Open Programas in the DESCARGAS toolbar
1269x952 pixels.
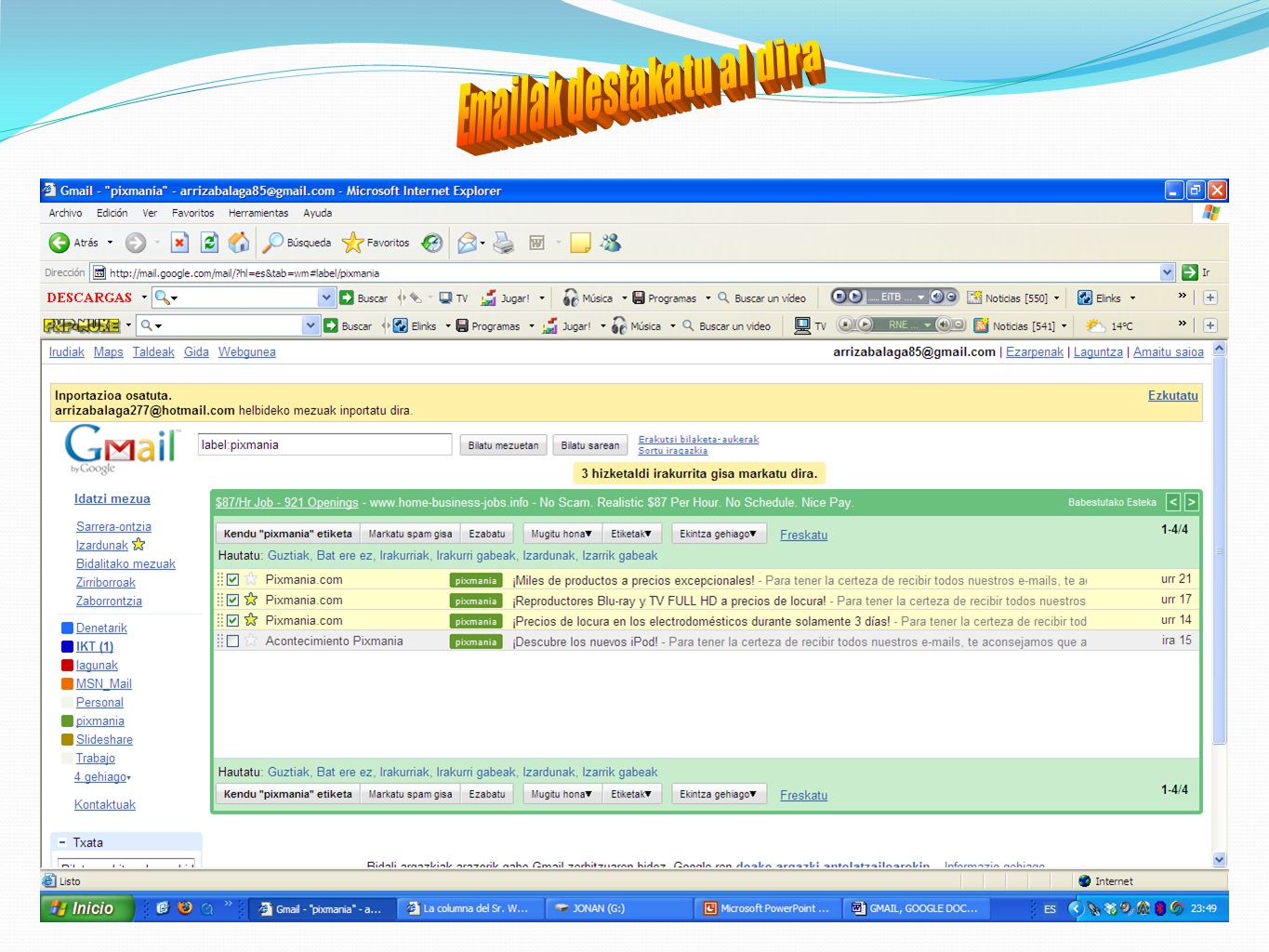665,297
